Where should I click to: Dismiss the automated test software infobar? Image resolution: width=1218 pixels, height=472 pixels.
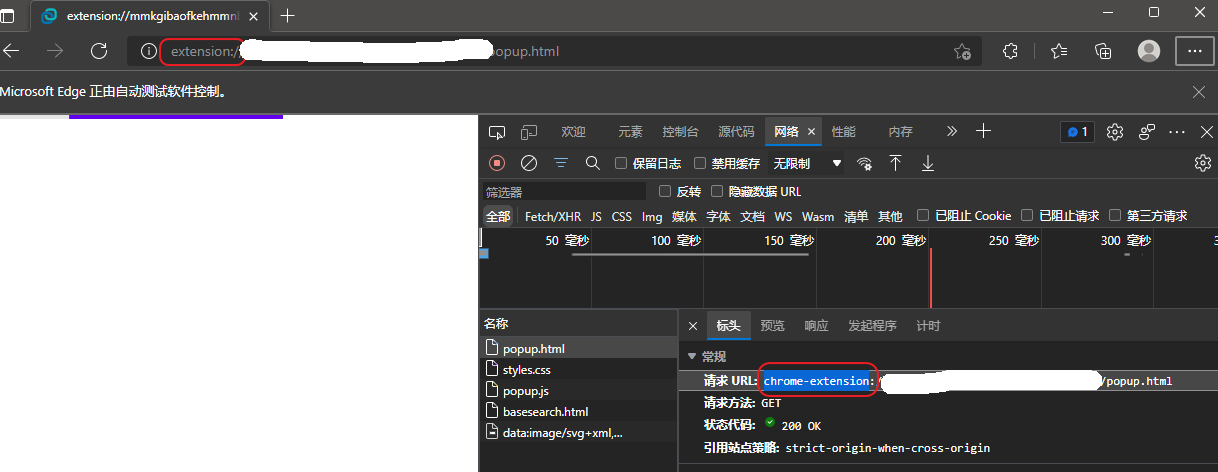1199,91
